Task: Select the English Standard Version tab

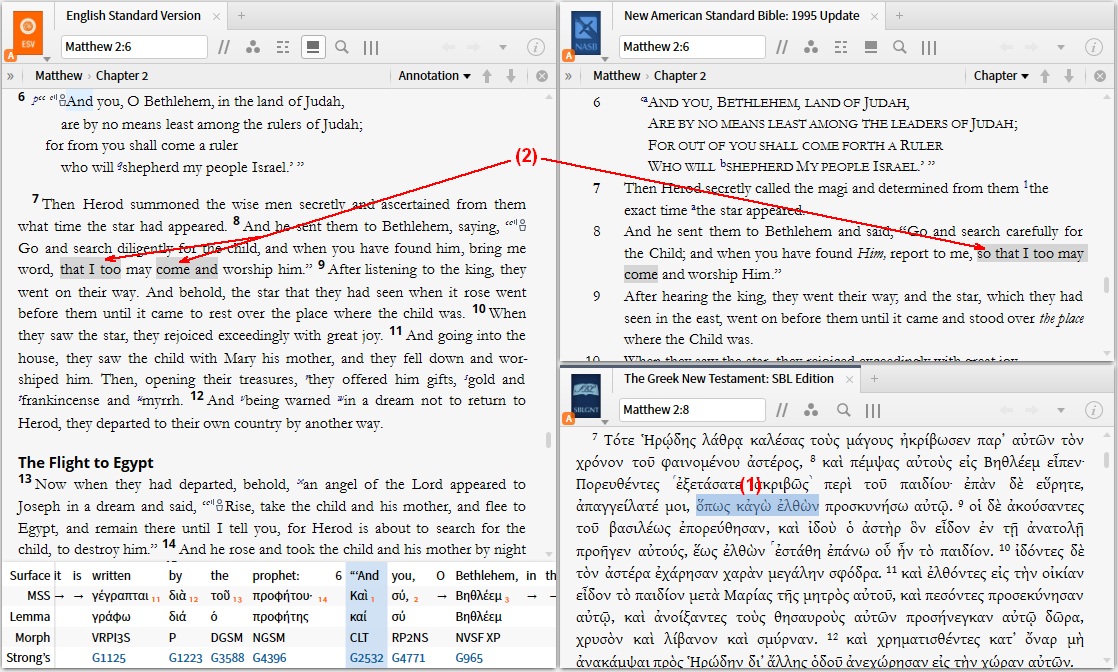Action: tap(133, 16)
